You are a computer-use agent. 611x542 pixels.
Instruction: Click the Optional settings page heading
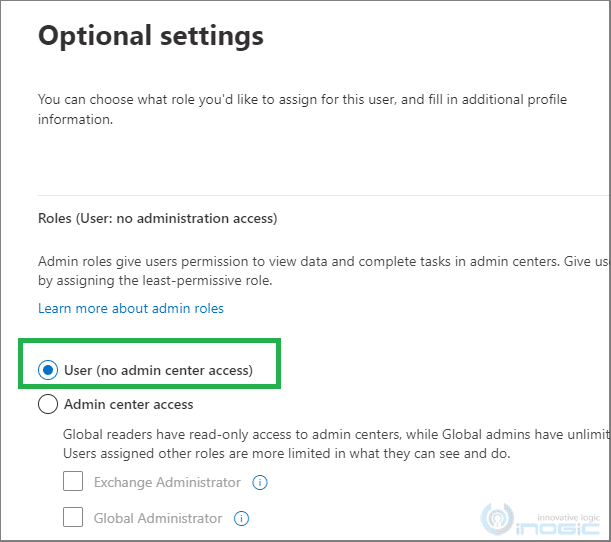tap(151, 36)
